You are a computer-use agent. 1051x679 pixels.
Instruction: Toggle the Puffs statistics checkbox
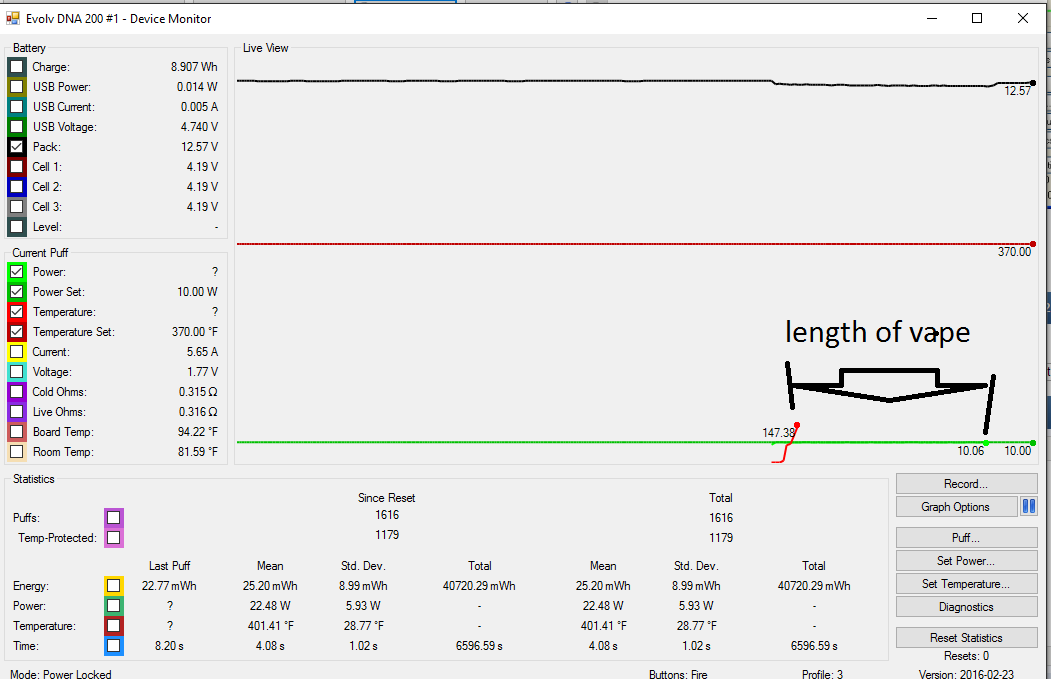114,518
